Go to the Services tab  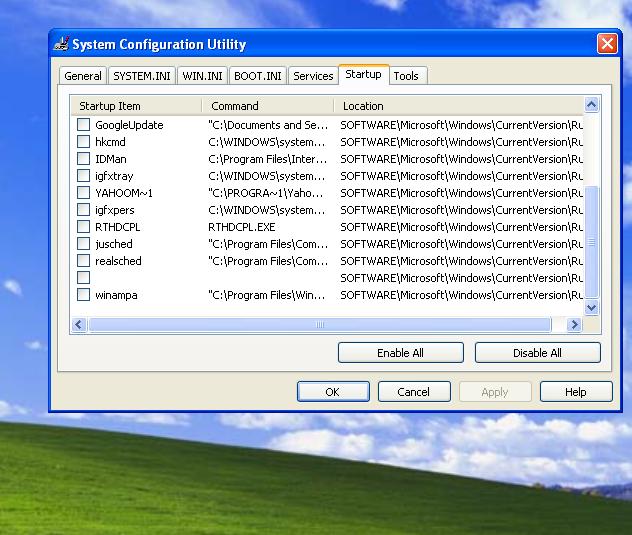point(313,76)
